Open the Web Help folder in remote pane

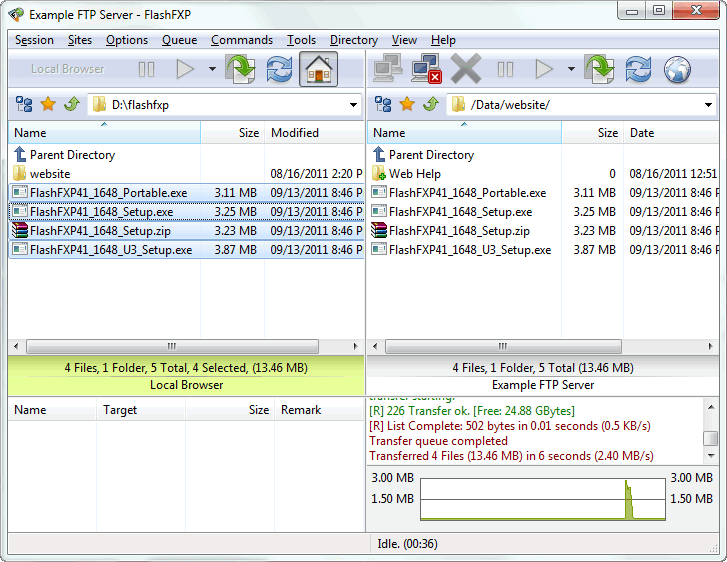(x=414, y=174)
